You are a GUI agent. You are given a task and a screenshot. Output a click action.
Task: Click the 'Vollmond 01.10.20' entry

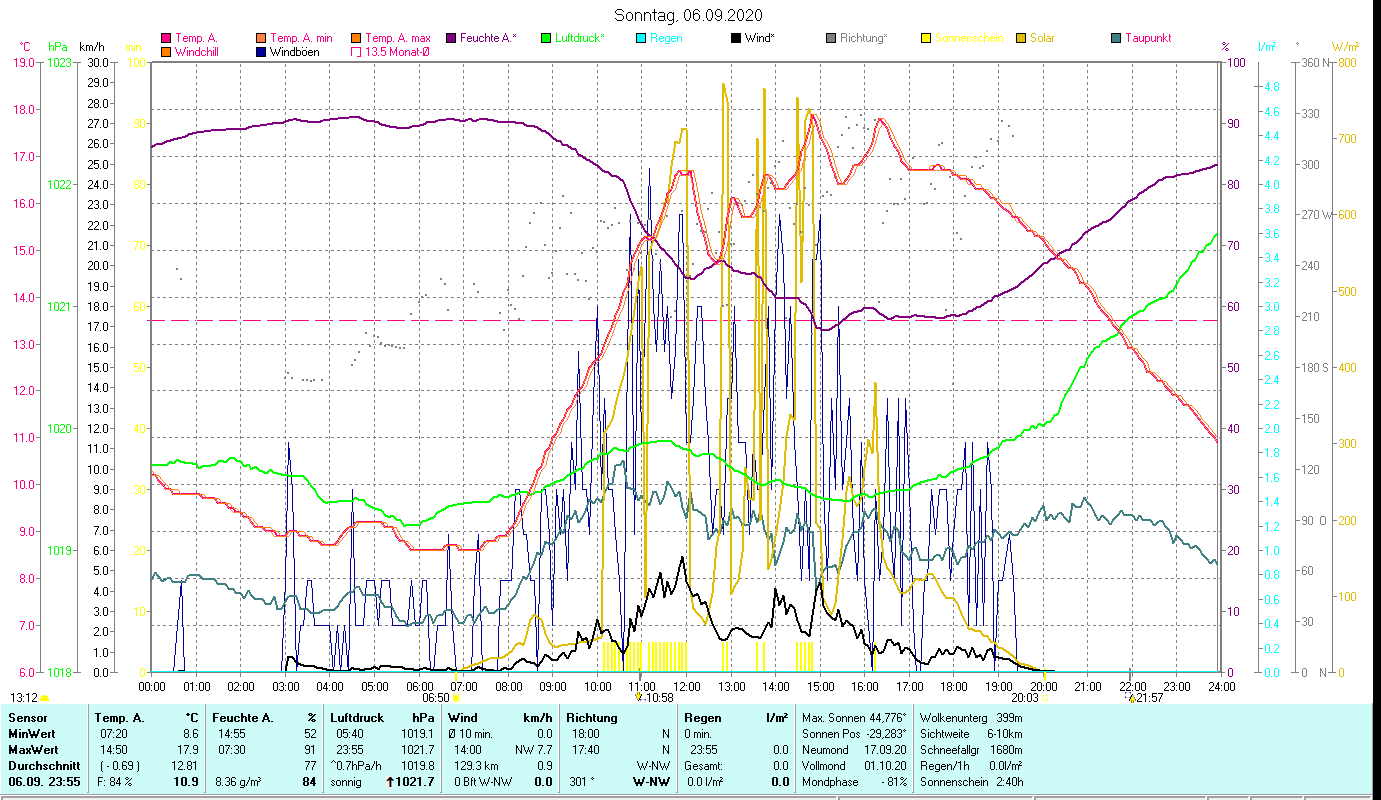pos(855,766)
